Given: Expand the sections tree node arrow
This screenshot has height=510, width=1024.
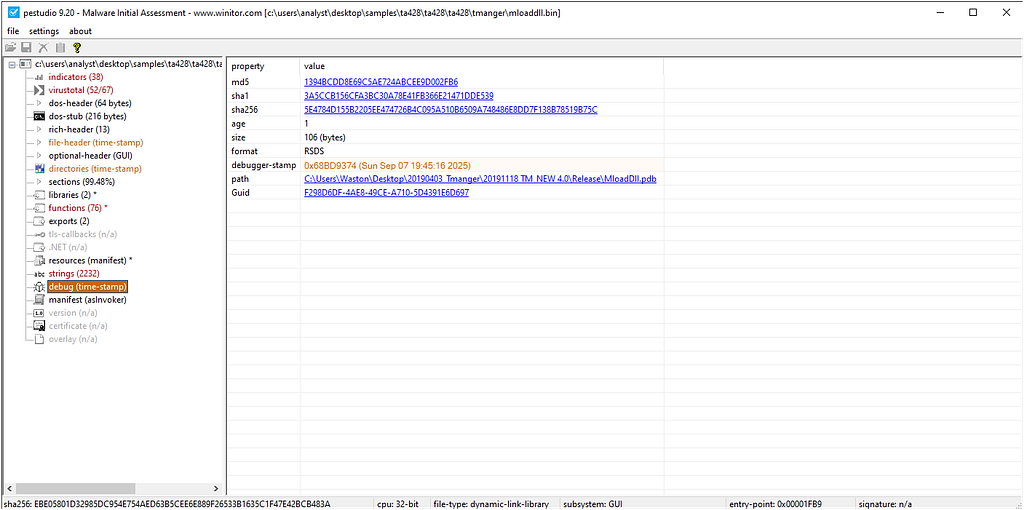Looking at the screenshot, I should tap(39, 182).
